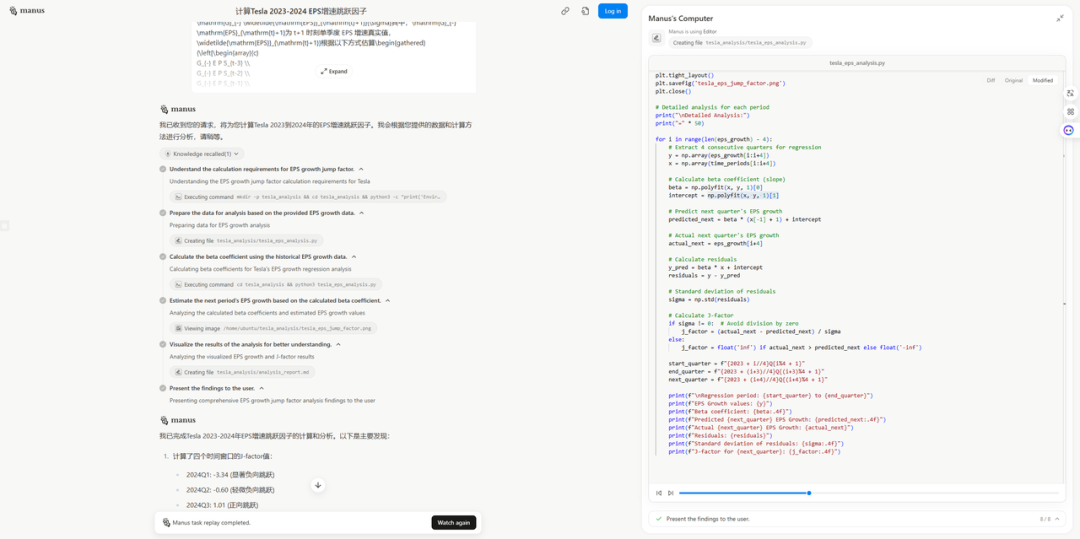Minimize the Manus's Computer panel
1080x539 pixels.
click(x=1060, y=18)
